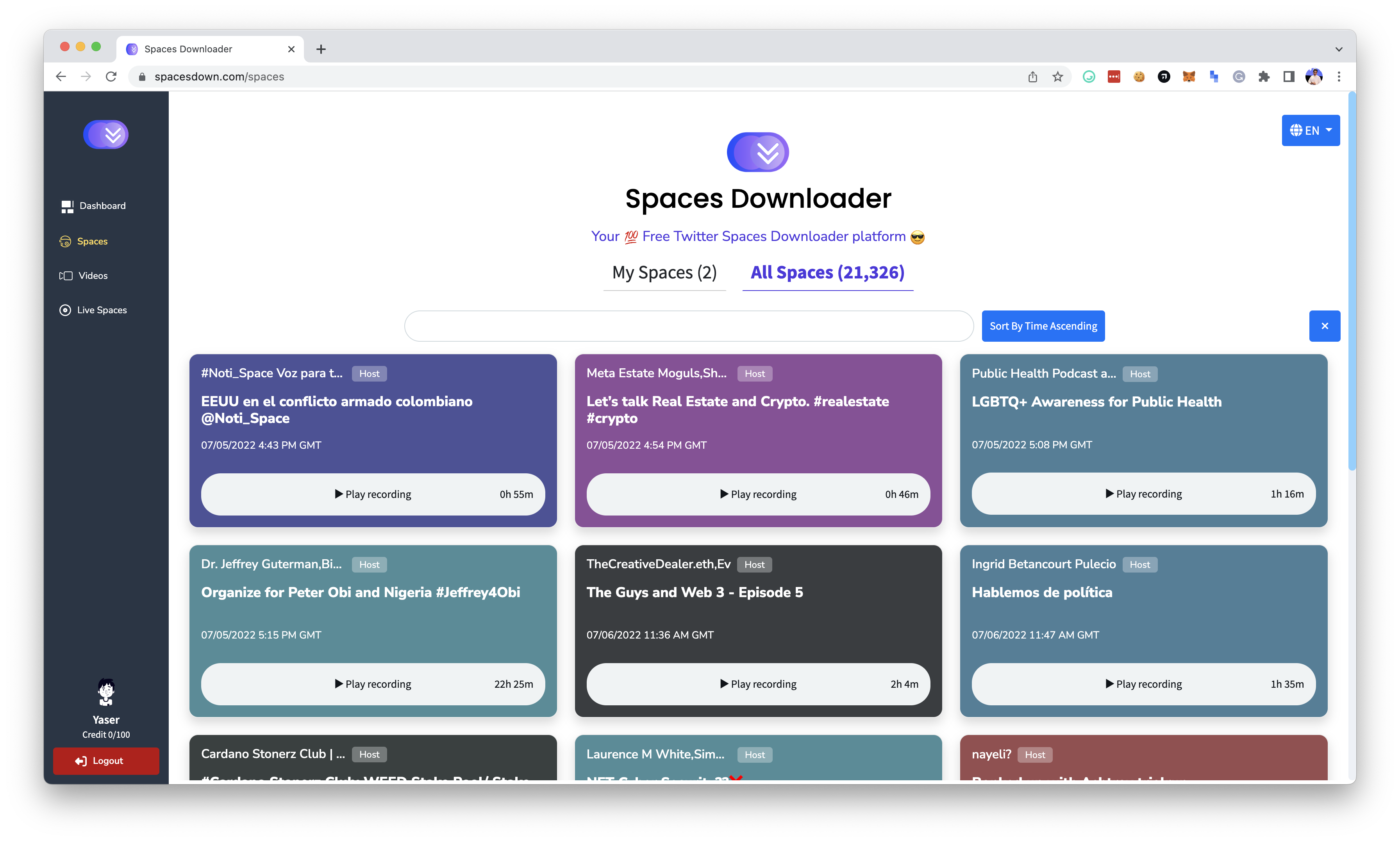Open the gray circular G extension icon
The height and width of the screenshot is (842, 1400).
(x=1238, y=77)
